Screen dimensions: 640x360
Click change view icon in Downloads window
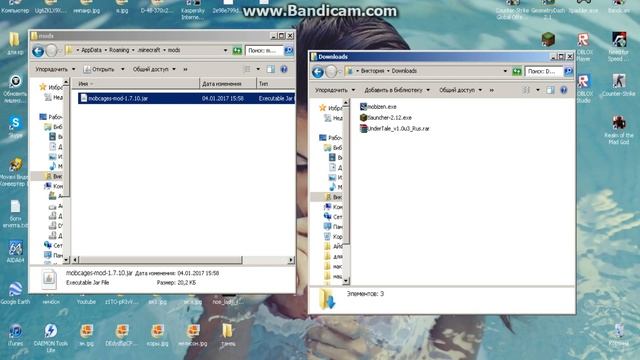tap(527, 90)
